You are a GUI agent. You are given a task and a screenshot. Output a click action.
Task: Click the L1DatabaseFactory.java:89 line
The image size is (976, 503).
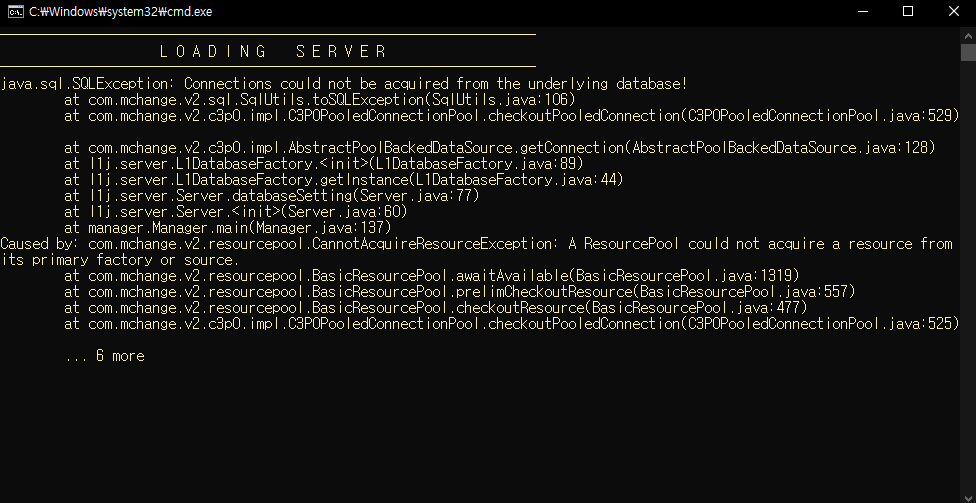tap(324, 164)
